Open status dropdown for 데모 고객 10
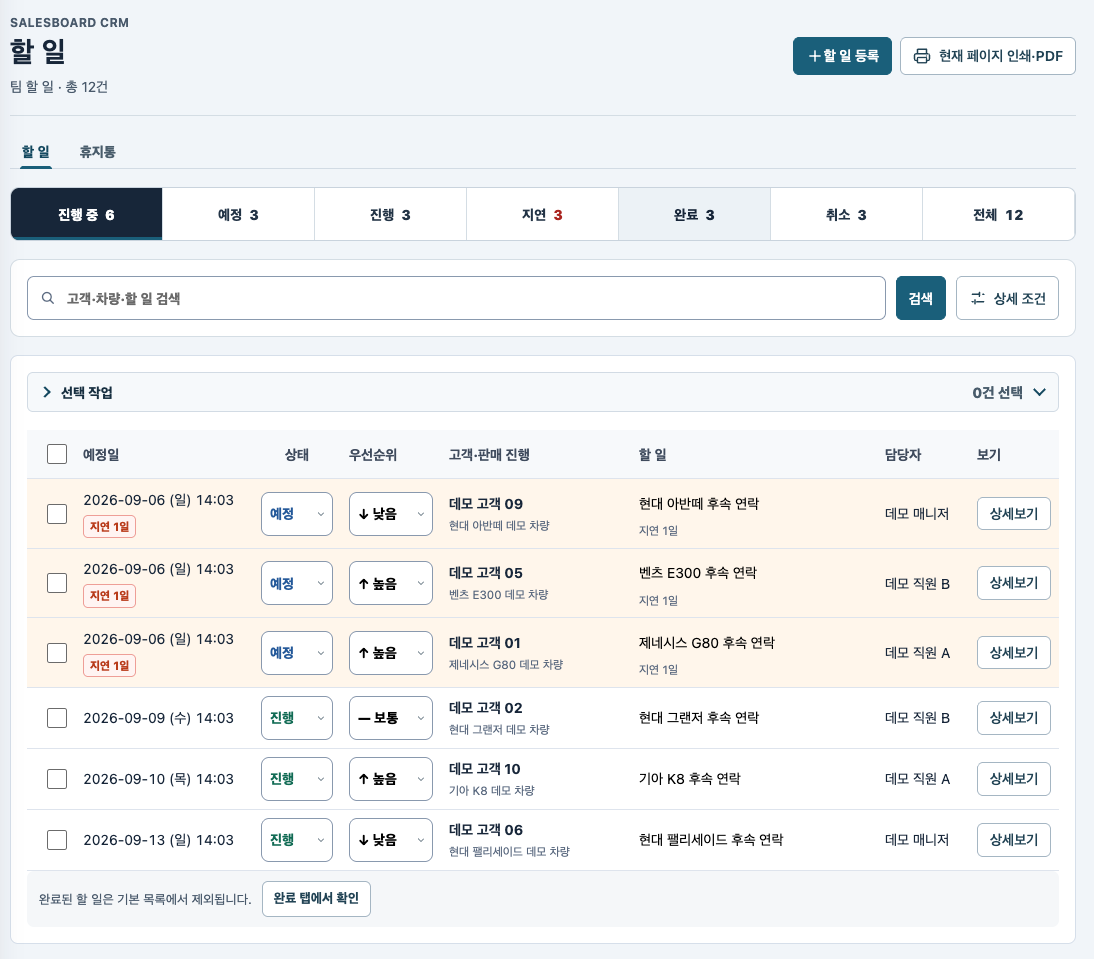Viewport: 1094px width, 959px height. pos(297,779)
